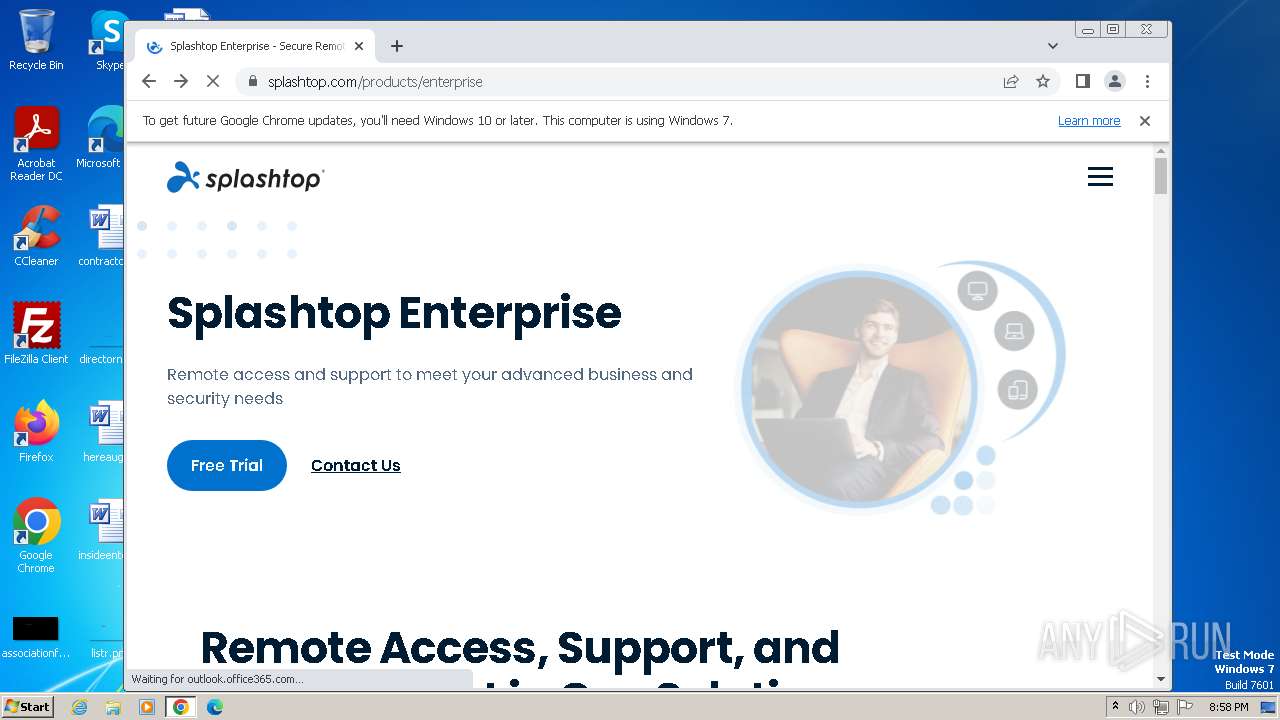Click the page vertical scrollbar thumb
Viewport: 1280px width, 720px height.
[x=1160, y=175]
